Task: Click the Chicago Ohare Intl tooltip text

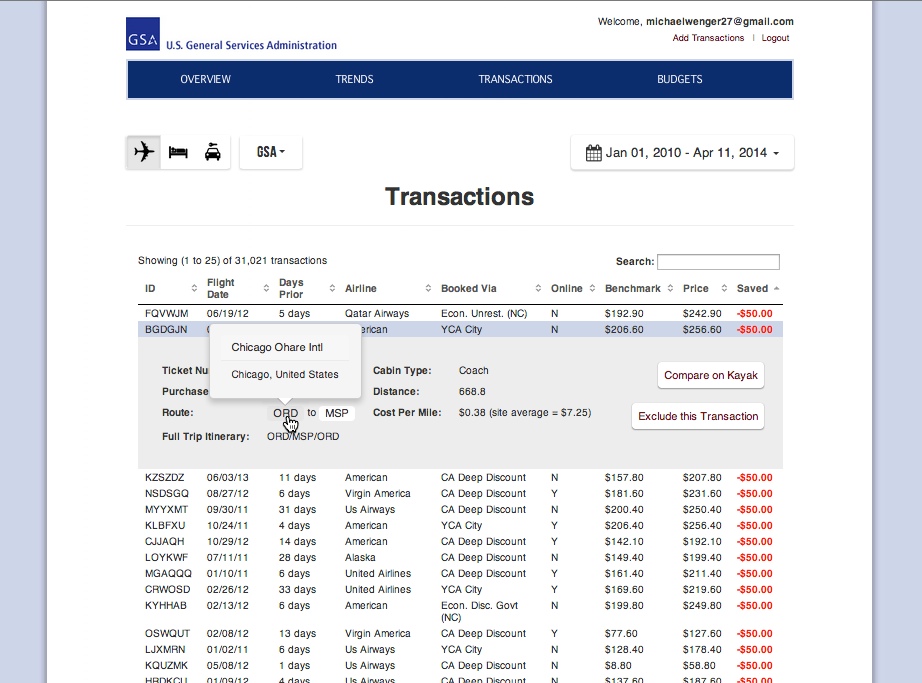Action: point(277,347)
